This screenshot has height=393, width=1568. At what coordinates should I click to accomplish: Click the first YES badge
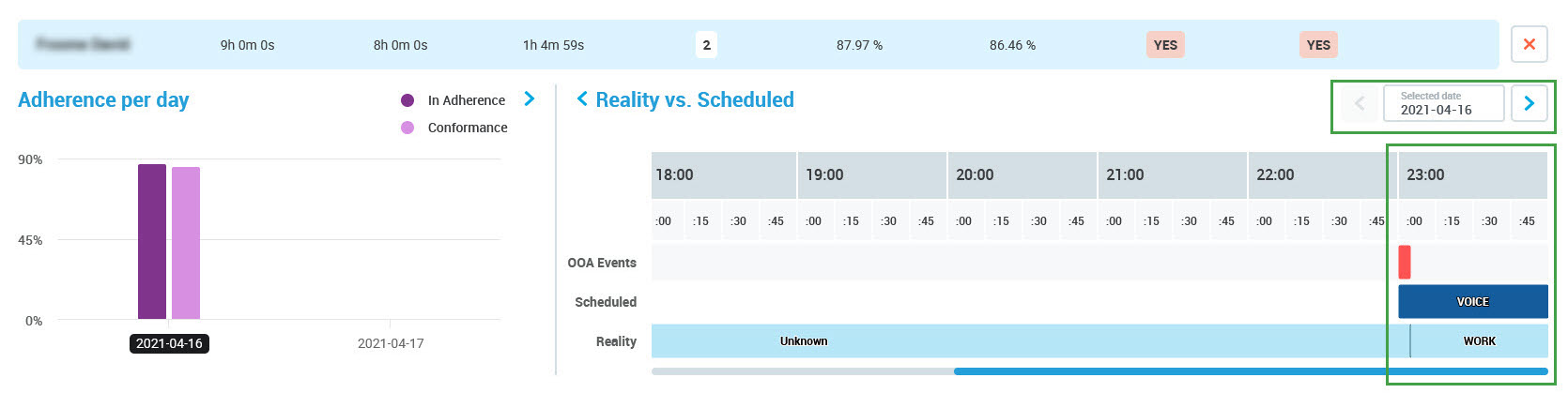click(1165, 45)
